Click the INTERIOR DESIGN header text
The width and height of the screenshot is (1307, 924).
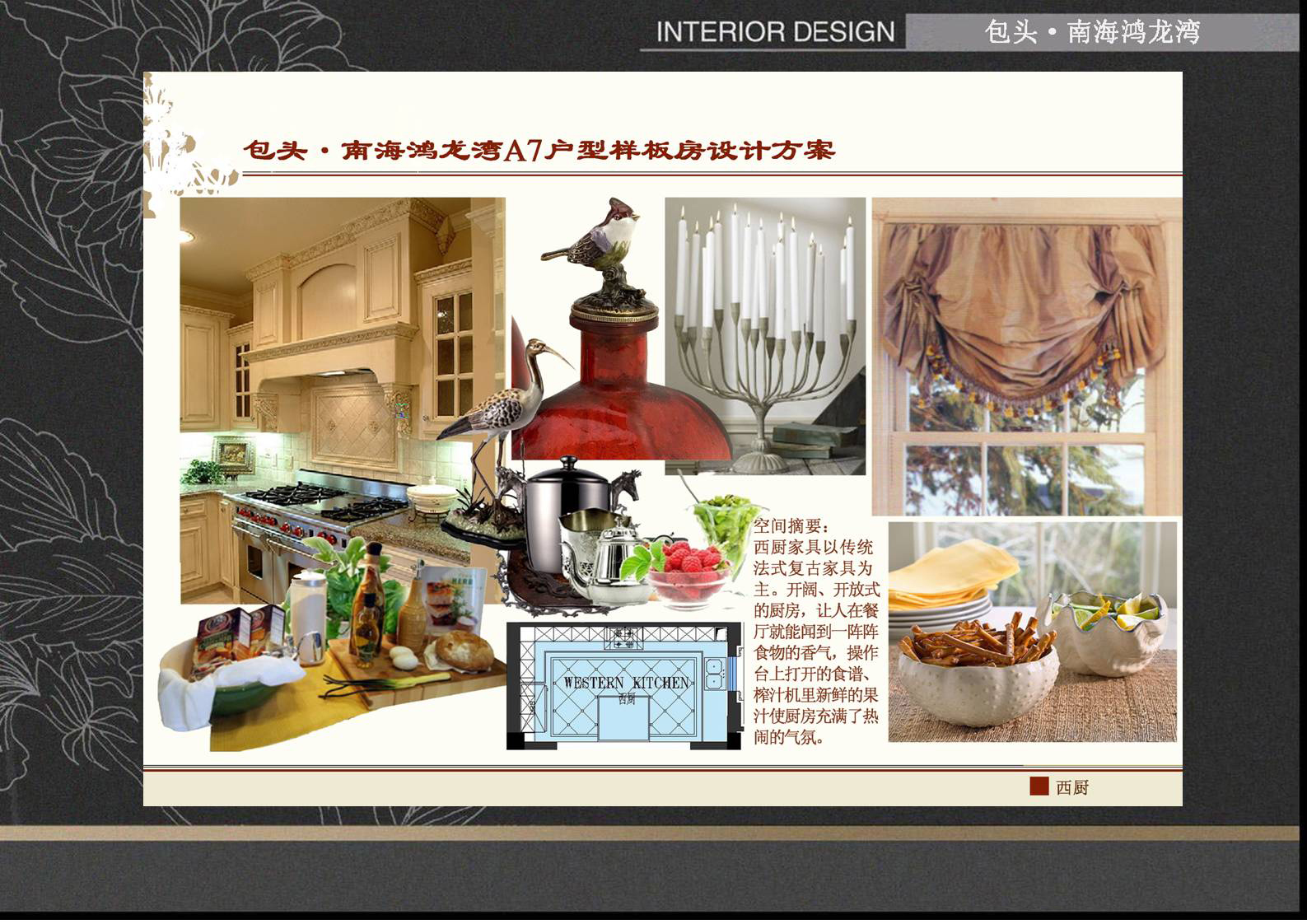[775, 32]
